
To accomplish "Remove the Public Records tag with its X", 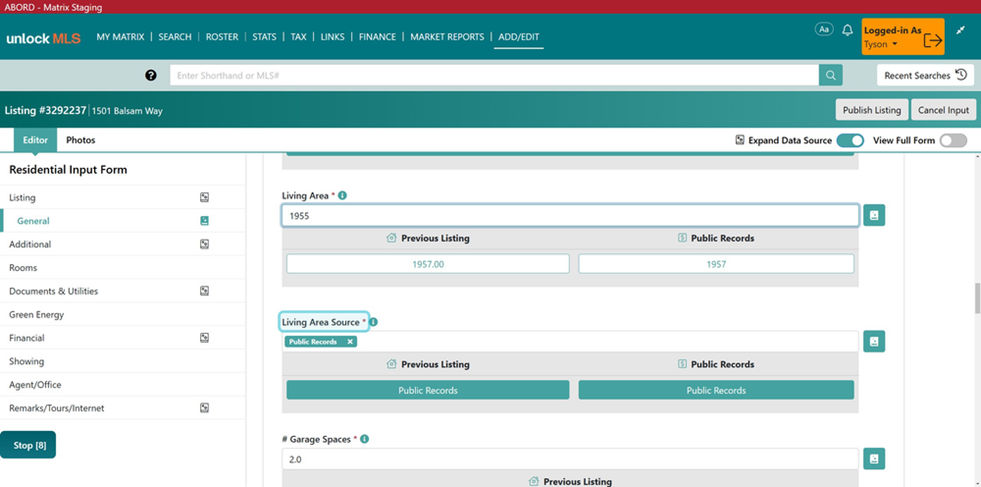I will pyautogui.click(x=350, y=342).
